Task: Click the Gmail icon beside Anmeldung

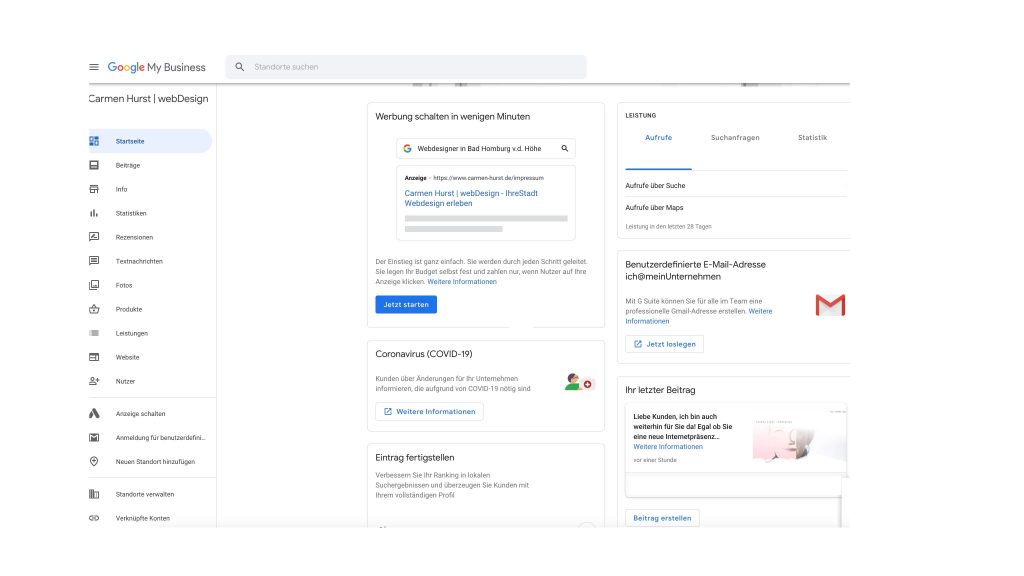Action: point(94,438)
